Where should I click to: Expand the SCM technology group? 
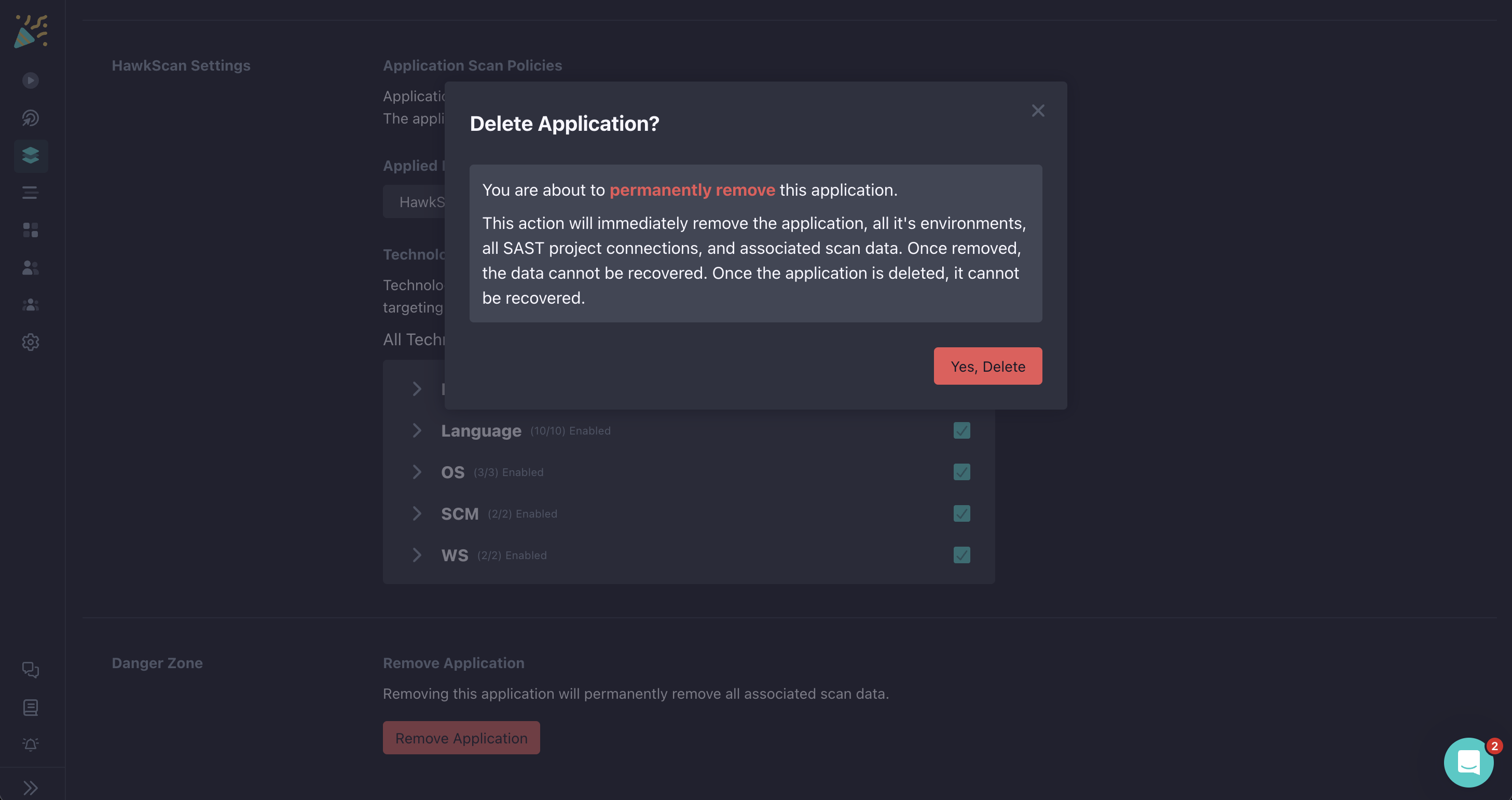(417, 513)
